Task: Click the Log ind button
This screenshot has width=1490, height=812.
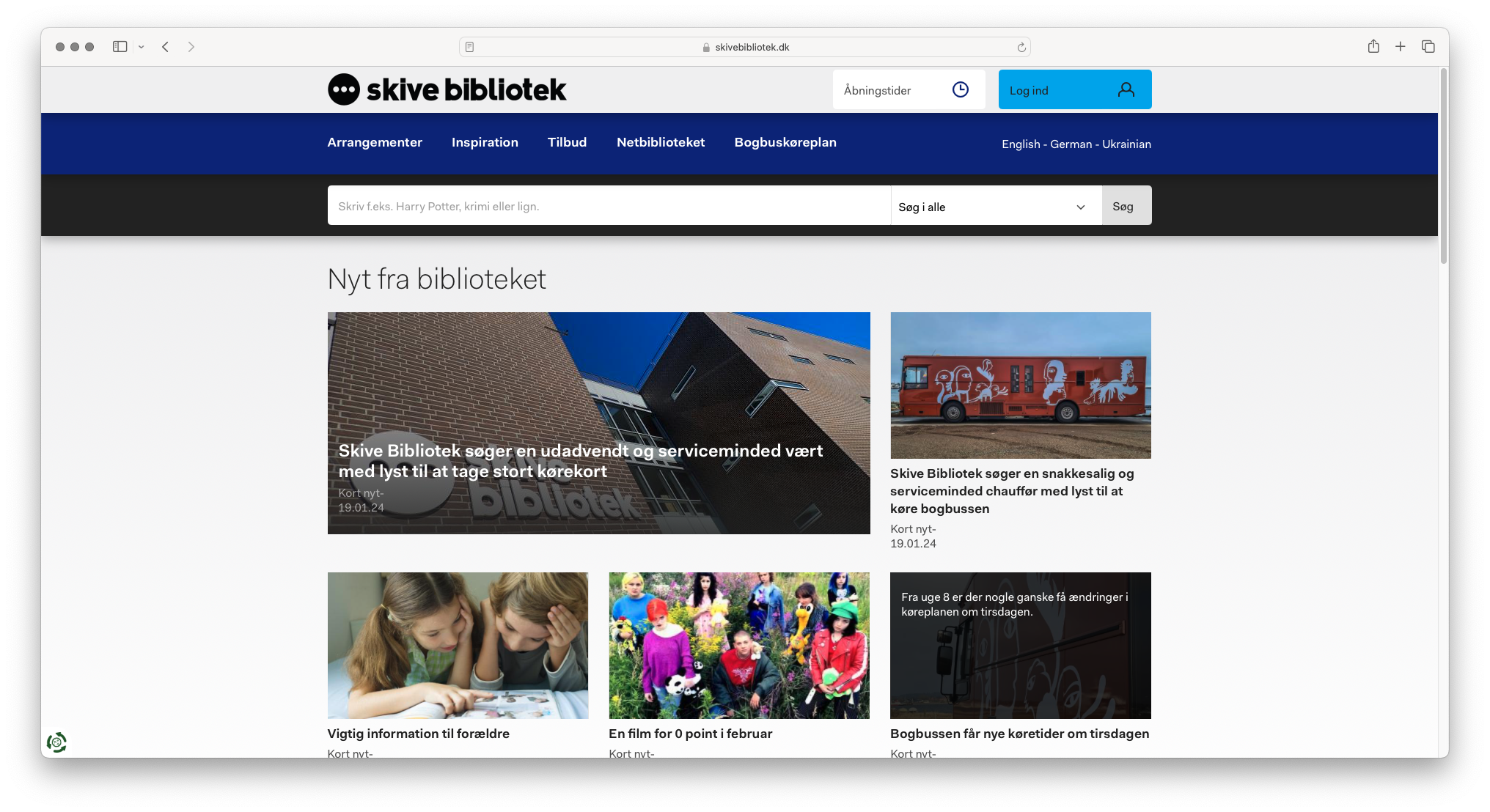Action: click(x=1075, y=89)
